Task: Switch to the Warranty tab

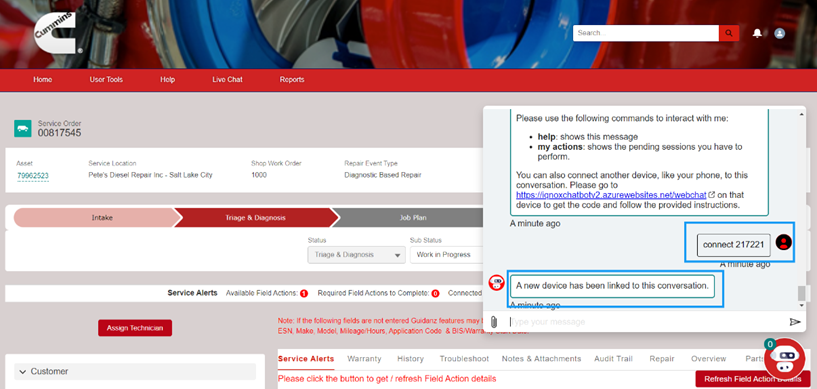Action: 364,359
